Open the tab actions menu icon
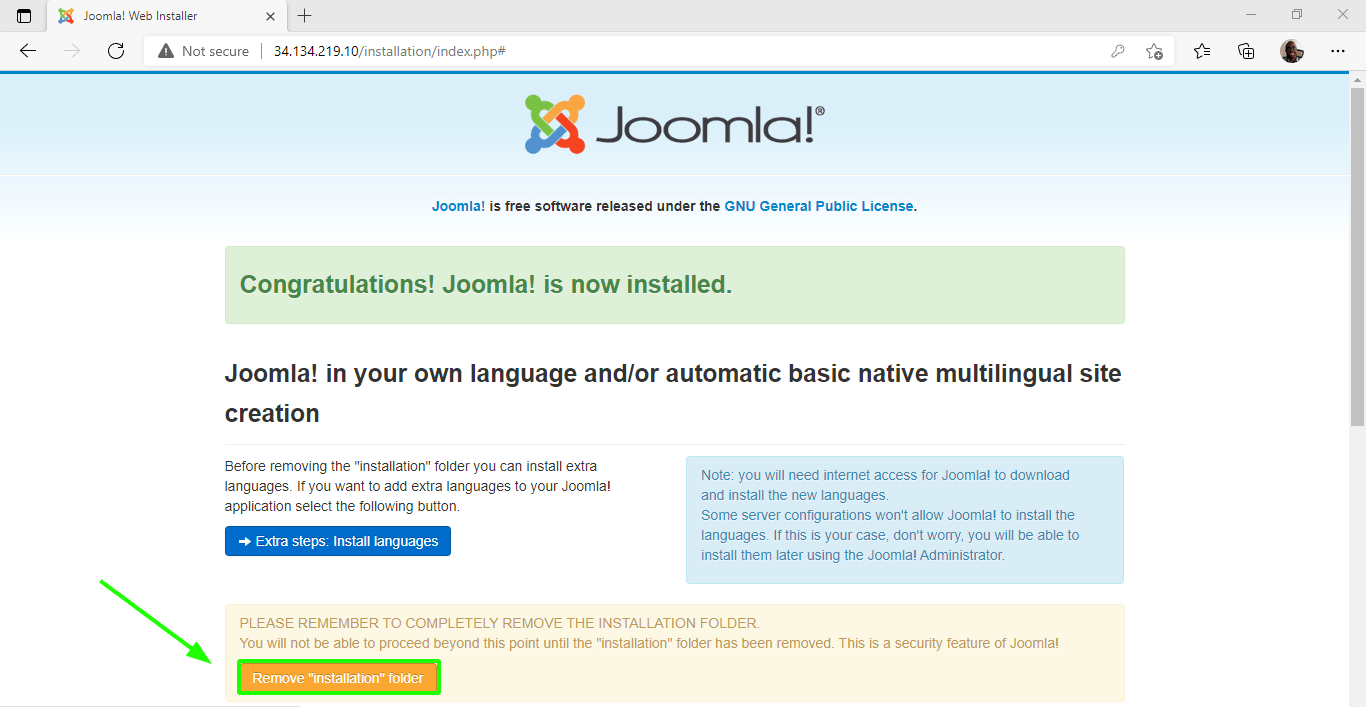 point(24,16)
